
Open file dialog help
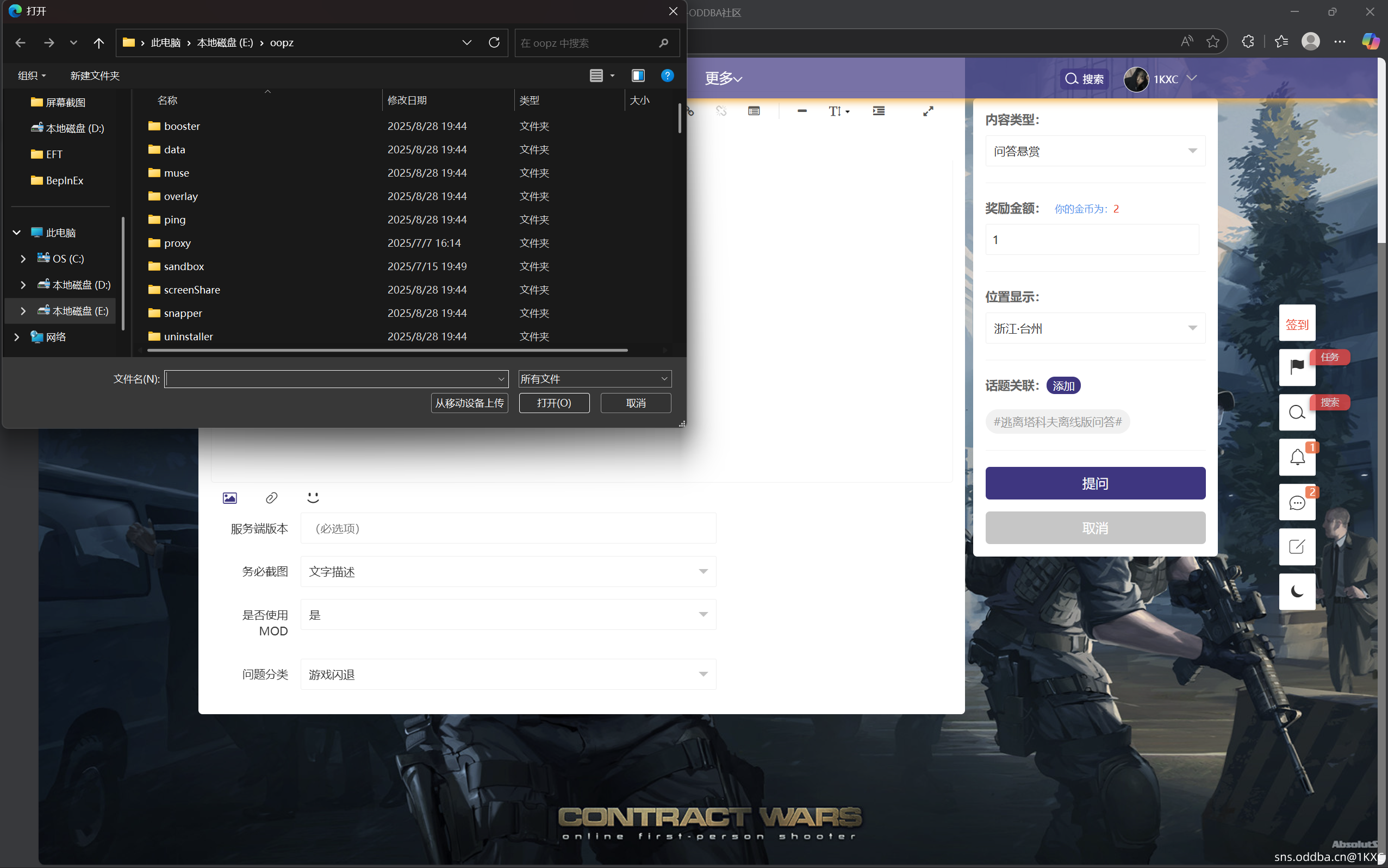tap(667, 76)
